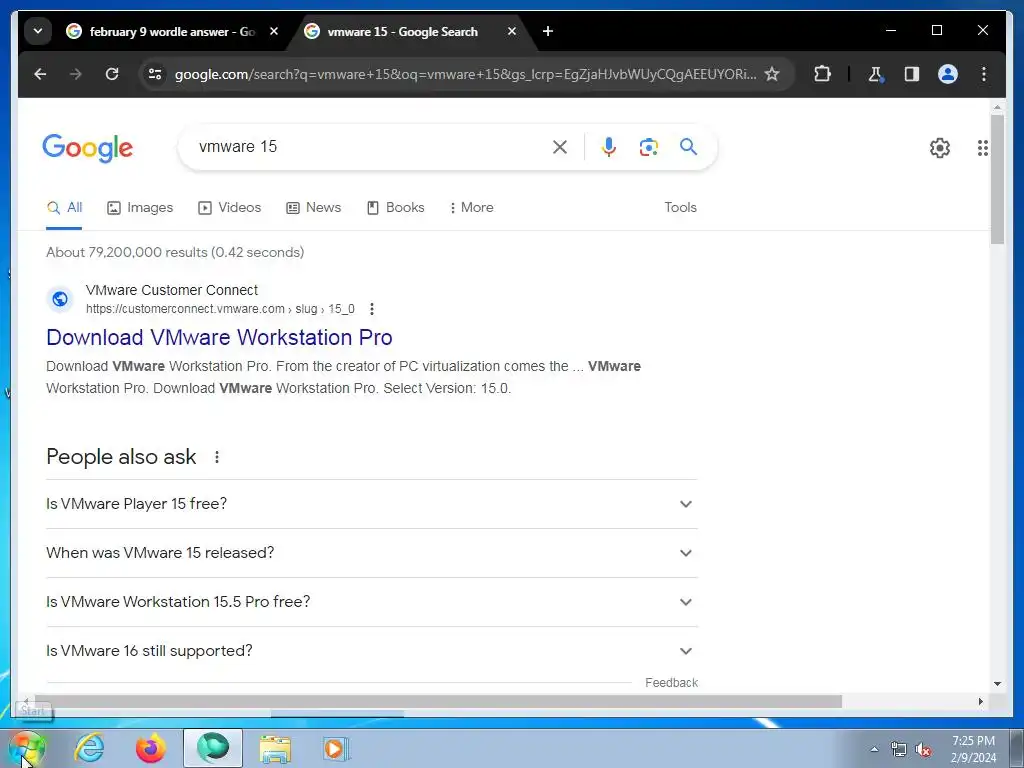Switch to the february 9 wordle answer tab
The image size is (1024, 768).
point(172,31)
